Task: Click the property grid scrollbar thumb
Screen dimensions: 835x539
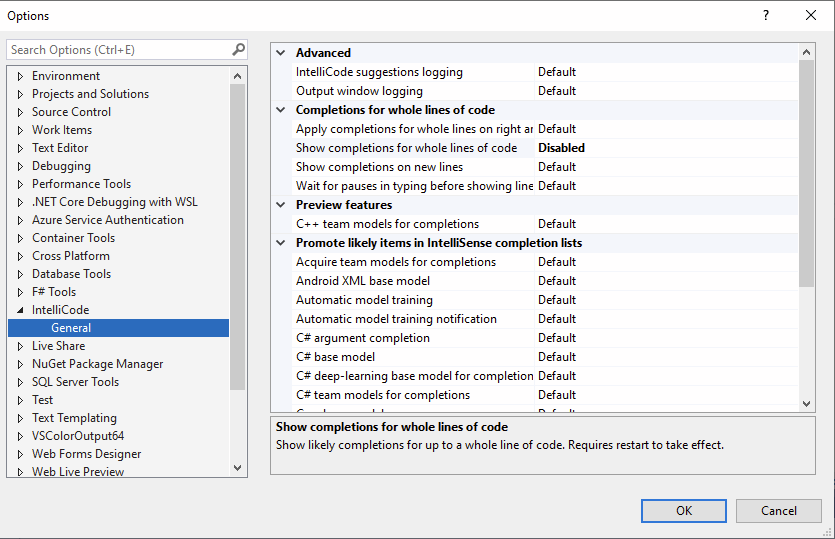Action: (x=806, y=174)
